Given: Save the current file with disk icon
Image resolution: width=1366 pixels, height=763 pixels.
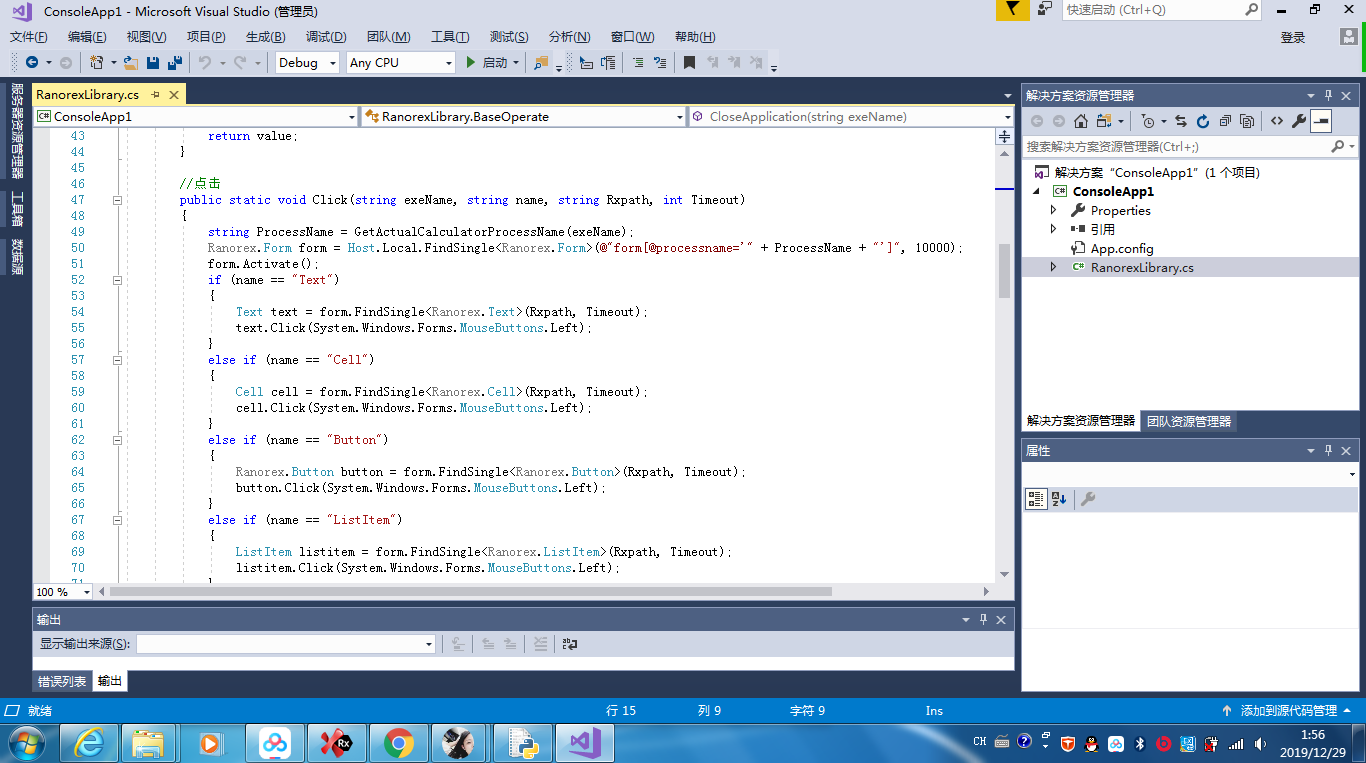Looking at the screenshot, I should coord(153,62).
